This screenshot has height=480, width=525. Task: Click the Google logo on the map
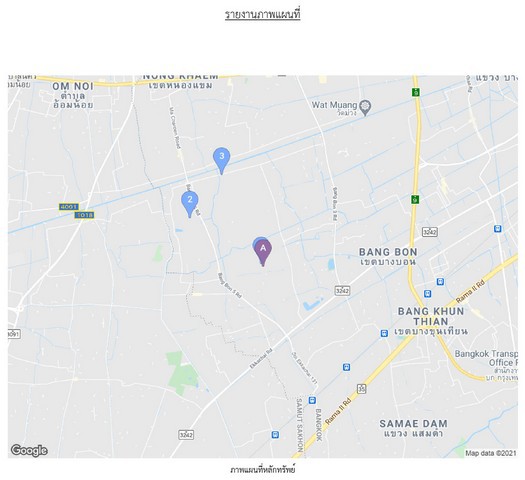point(29,451)
